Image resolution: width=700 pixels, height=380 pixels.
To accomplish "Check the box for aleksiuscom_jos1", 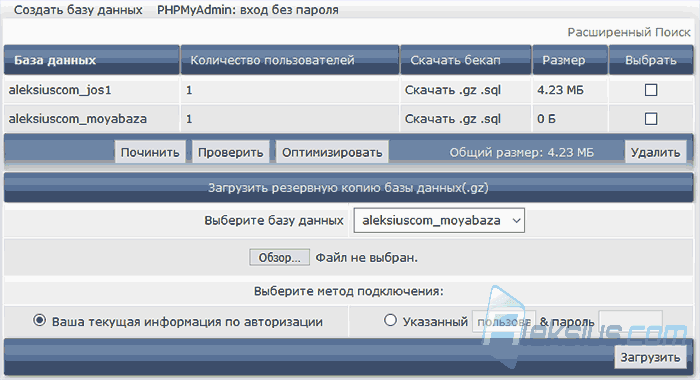I will (x=651, y=90).
